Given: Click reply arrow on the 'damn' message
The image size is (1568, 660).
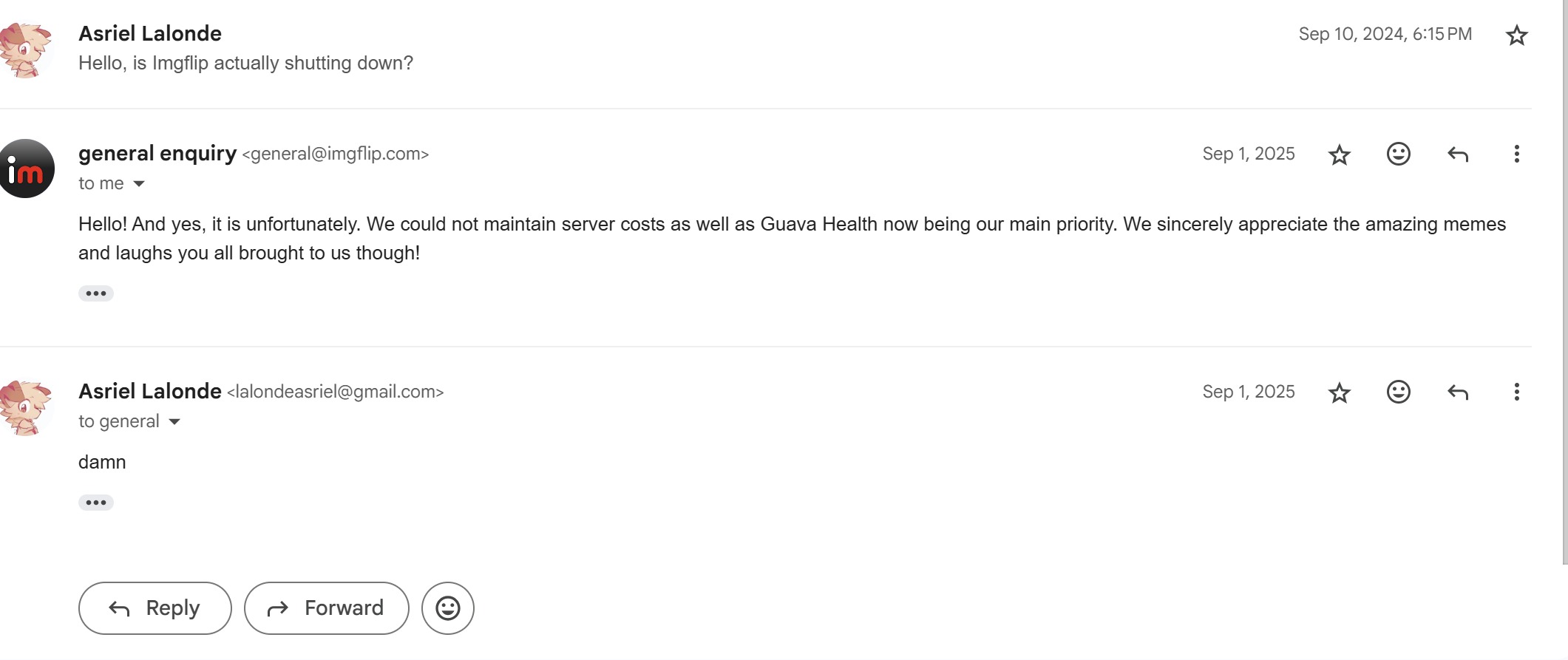Looking at the screenshot, I should (x=1457, y=392).
